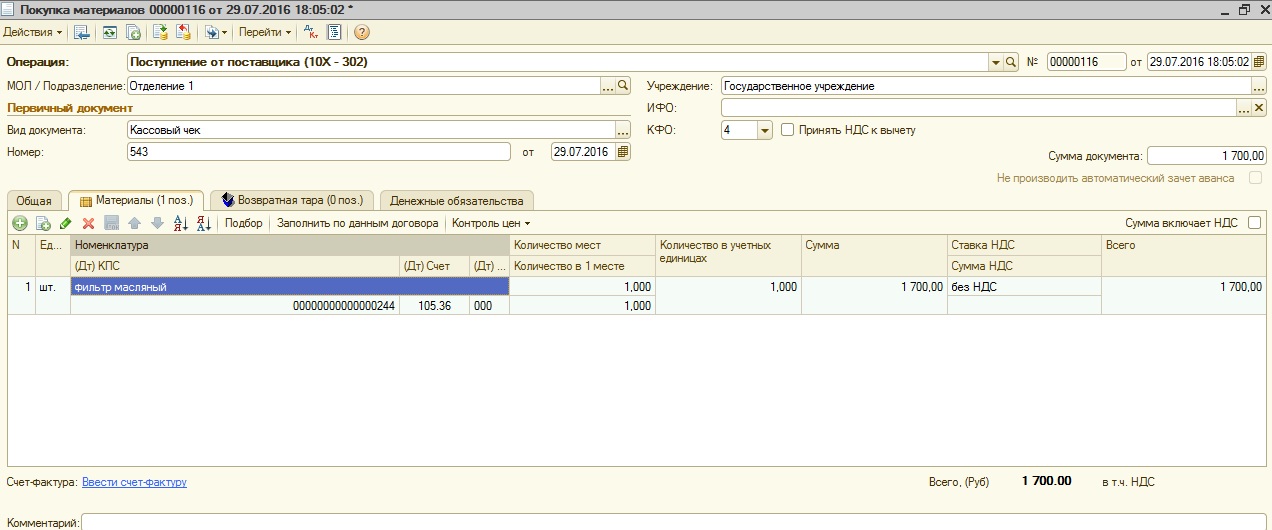The image size is (1272, 530).
Task: Switch to the Общая tab
Action: pyautogui.click(x=34, y=201)
